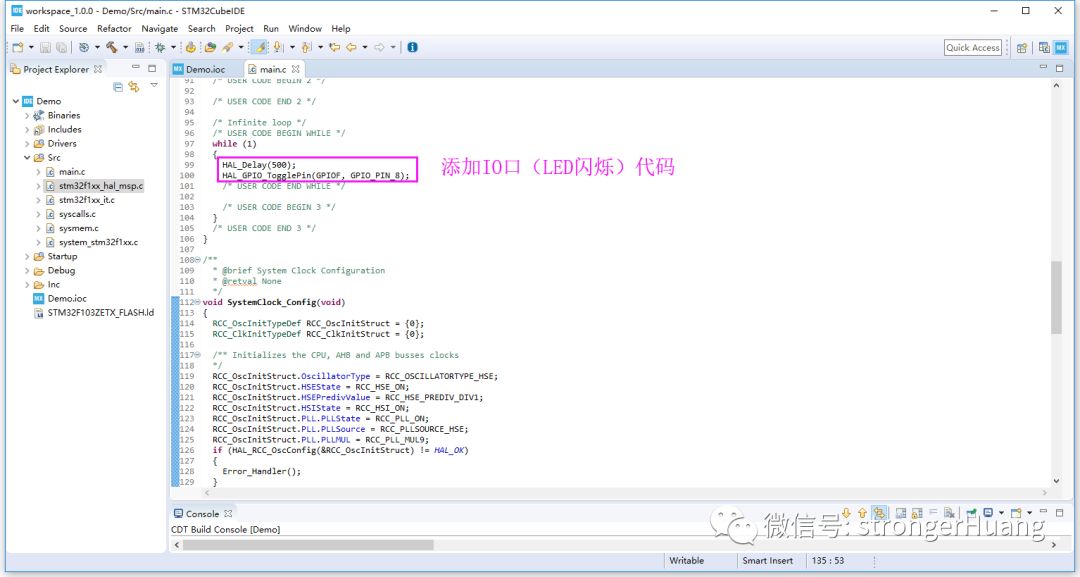Collapse all in Project Explorer
Viewport: 1080px width, 577px height.
click(x=118, y=87)
